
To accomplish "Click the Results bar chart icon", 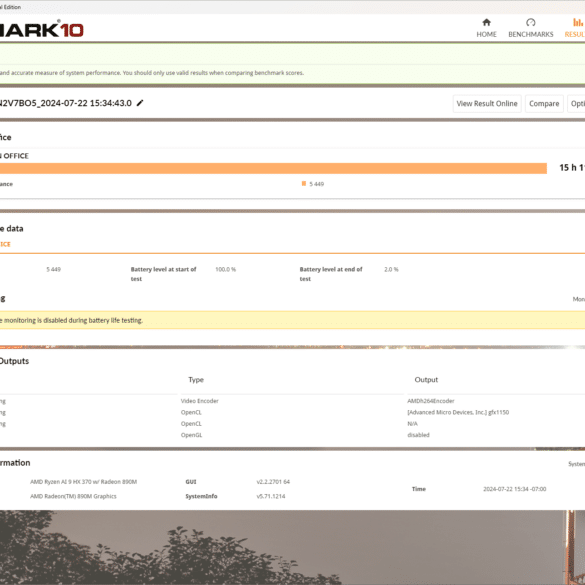I will 578,22.
